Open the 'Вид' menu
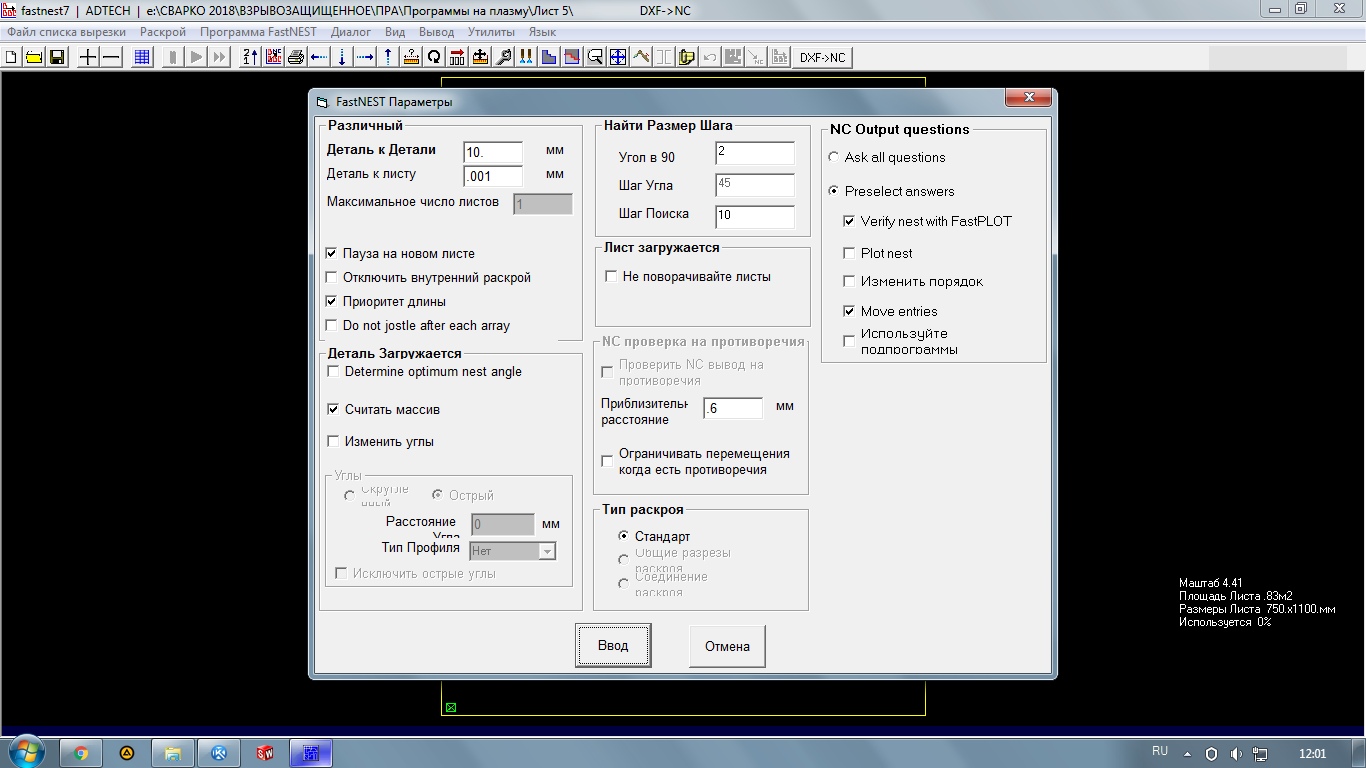The width and height of the screenshot is (1366, 768). (x=395, y=32)
